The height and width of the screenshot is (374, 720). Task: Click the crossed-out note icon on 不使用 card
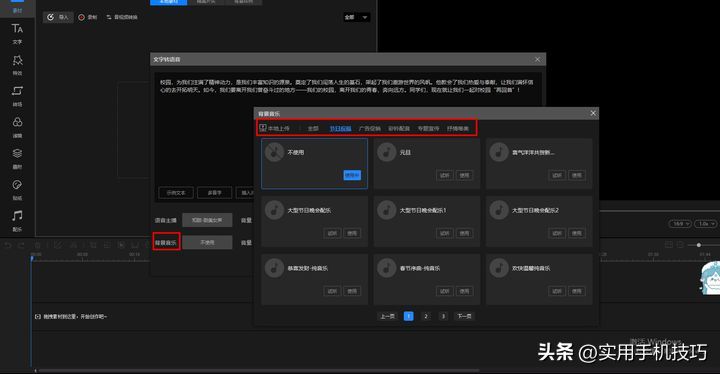(x=275, y=152)
